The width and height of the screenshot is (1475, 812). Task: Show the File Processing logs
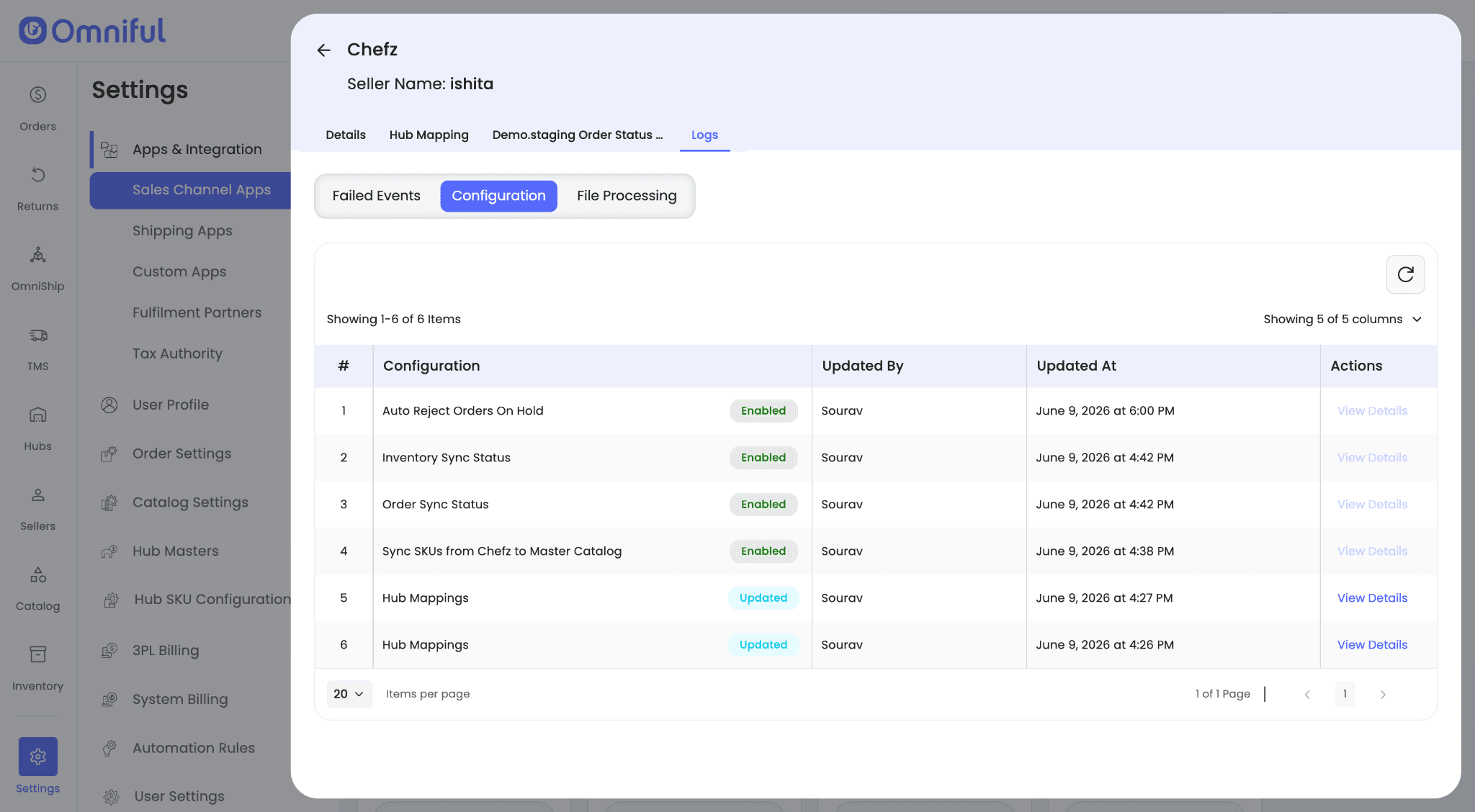pos(627,196)
